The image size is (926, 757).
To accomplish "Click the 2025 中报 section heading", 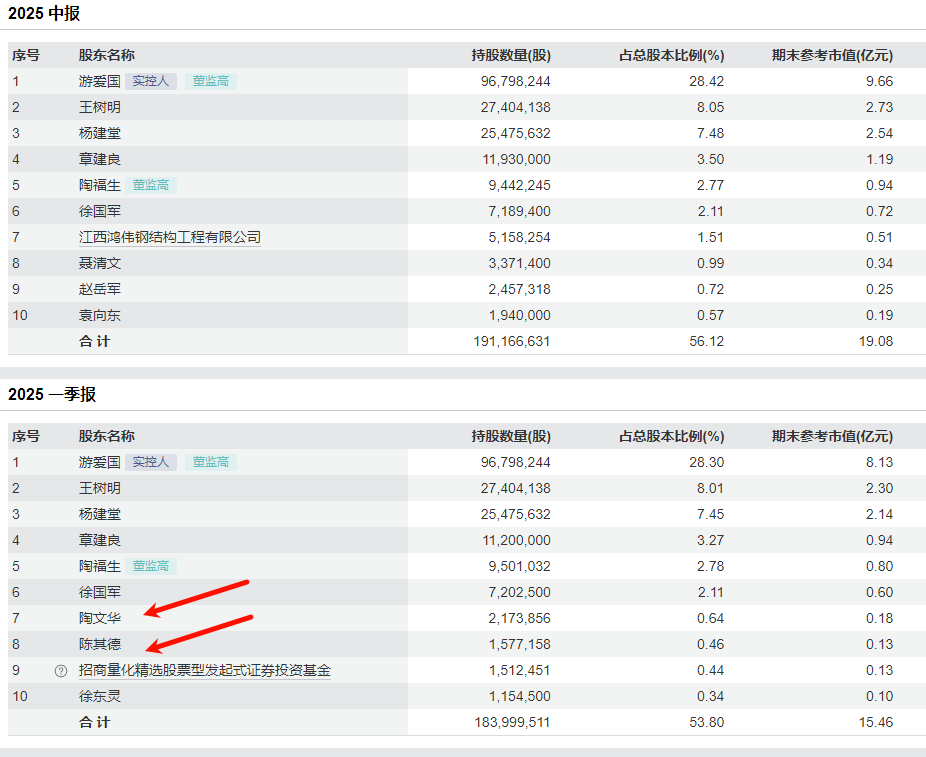I will point(44,14).
